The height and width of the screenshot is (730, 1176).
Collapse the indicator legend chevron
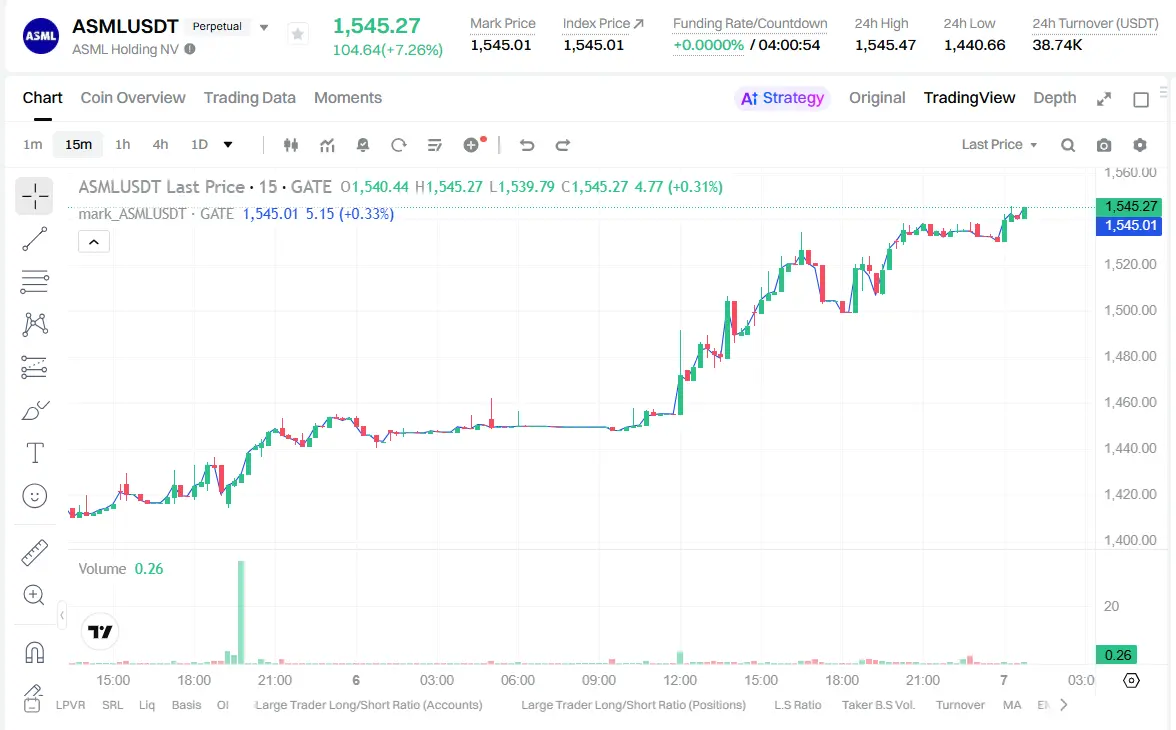tap(94, 242)
